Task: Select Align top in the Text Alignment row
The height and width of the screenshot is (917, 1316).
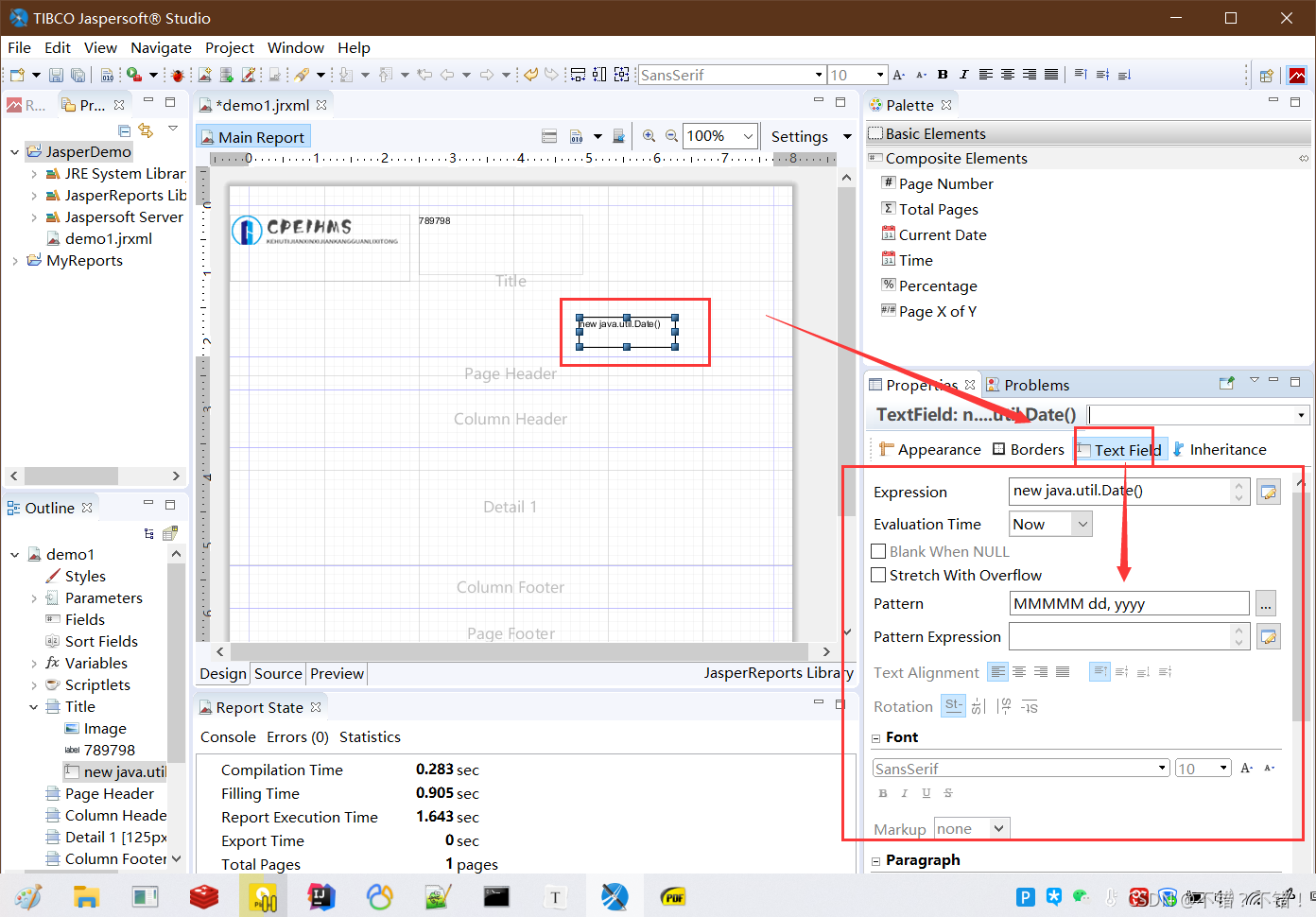Action: (x=1100, y=672)
